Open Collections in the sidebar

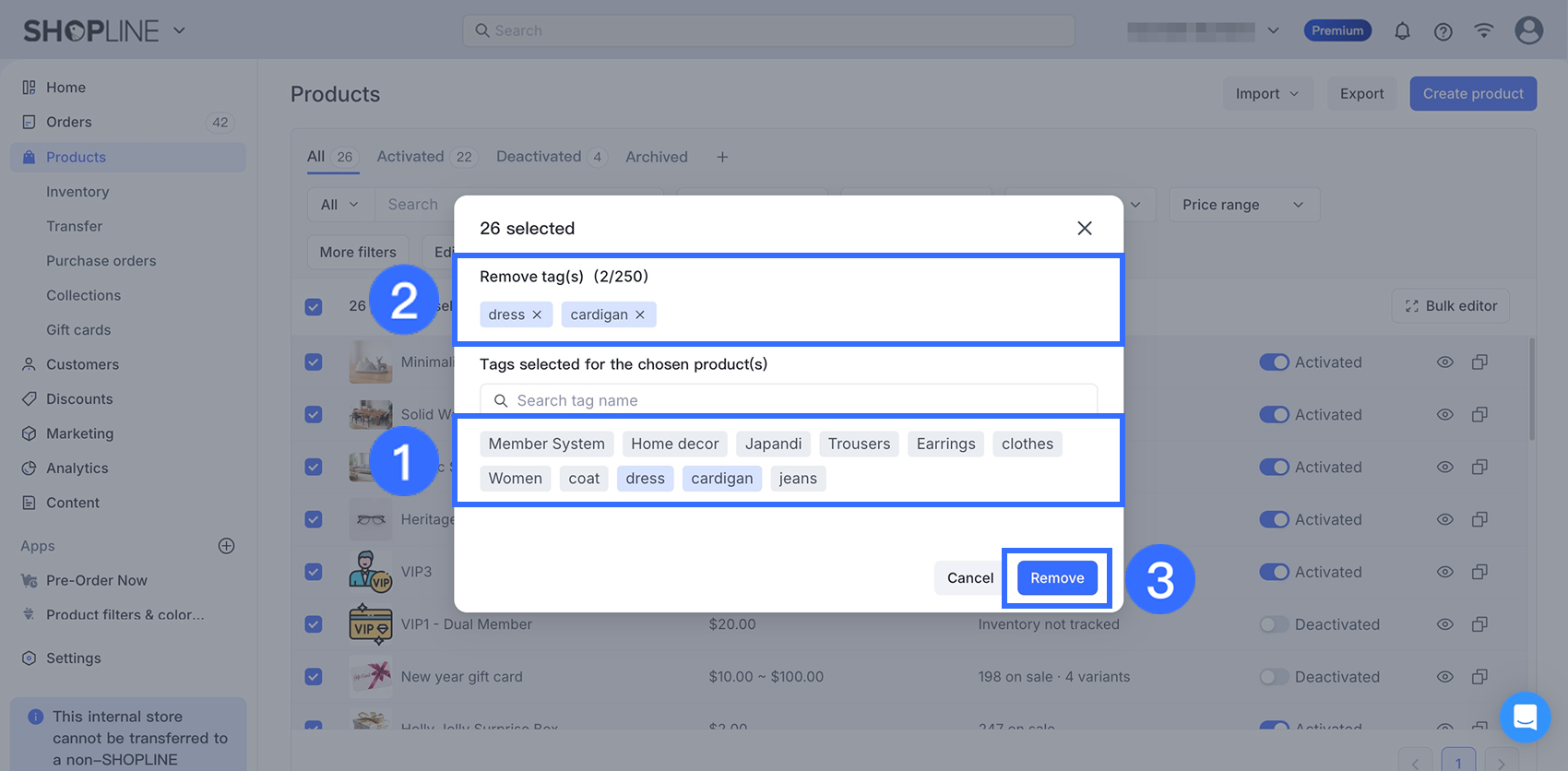pyautogui.click(x=84, y=295)
